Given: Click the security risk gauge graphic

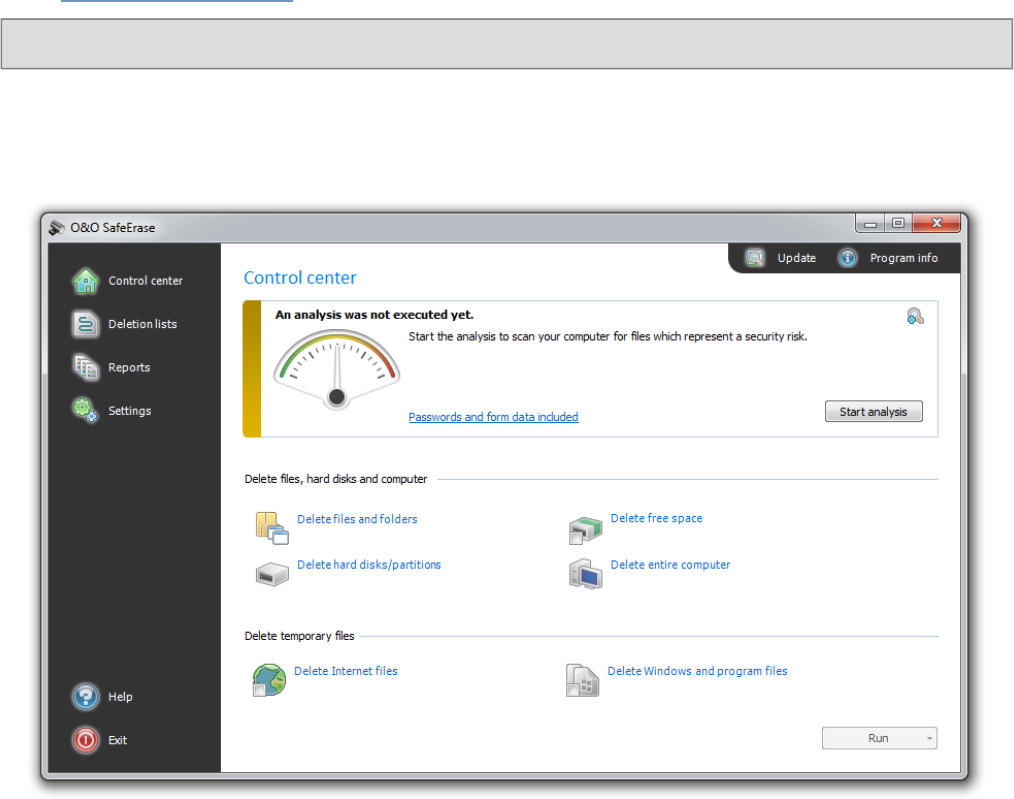Looking at the screenshot, I should (x=337, y=369).
